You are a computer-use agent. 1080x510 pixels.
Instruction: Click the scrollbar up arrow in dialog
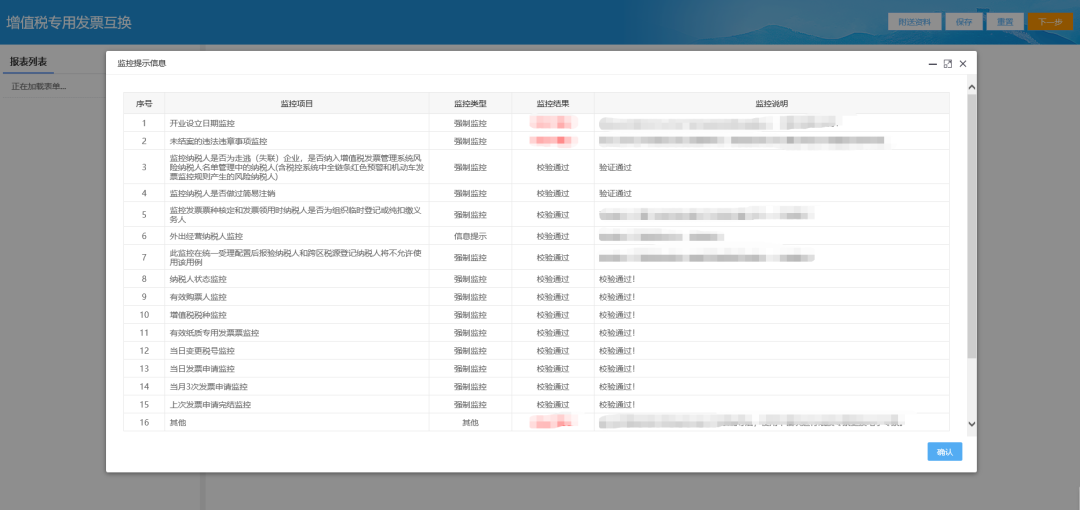[971, 87]
